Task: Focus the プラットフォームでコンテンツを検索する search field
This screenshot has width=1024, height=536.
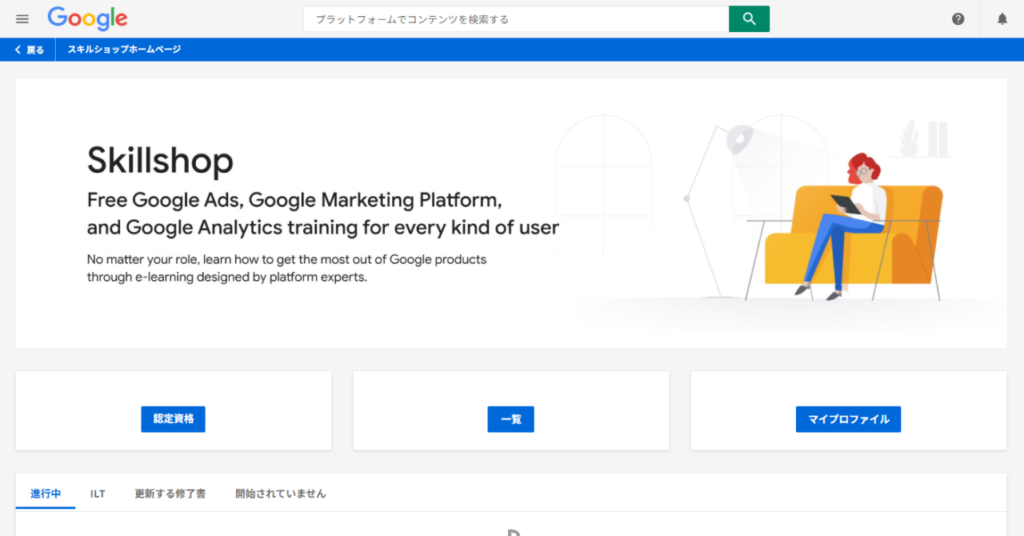Action: [516, 19]
